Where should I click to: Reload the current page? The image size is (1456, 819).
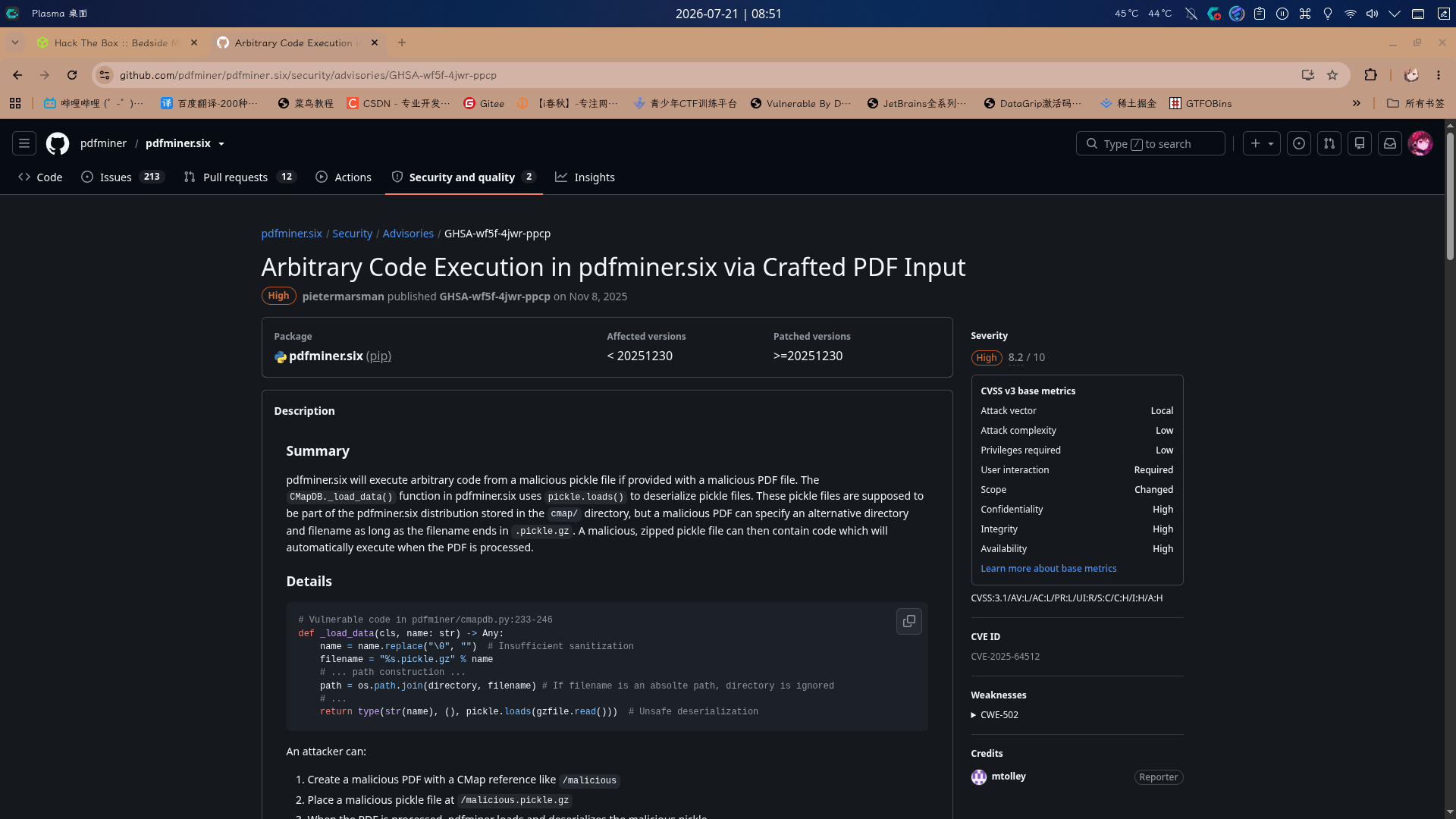(72, 75)
